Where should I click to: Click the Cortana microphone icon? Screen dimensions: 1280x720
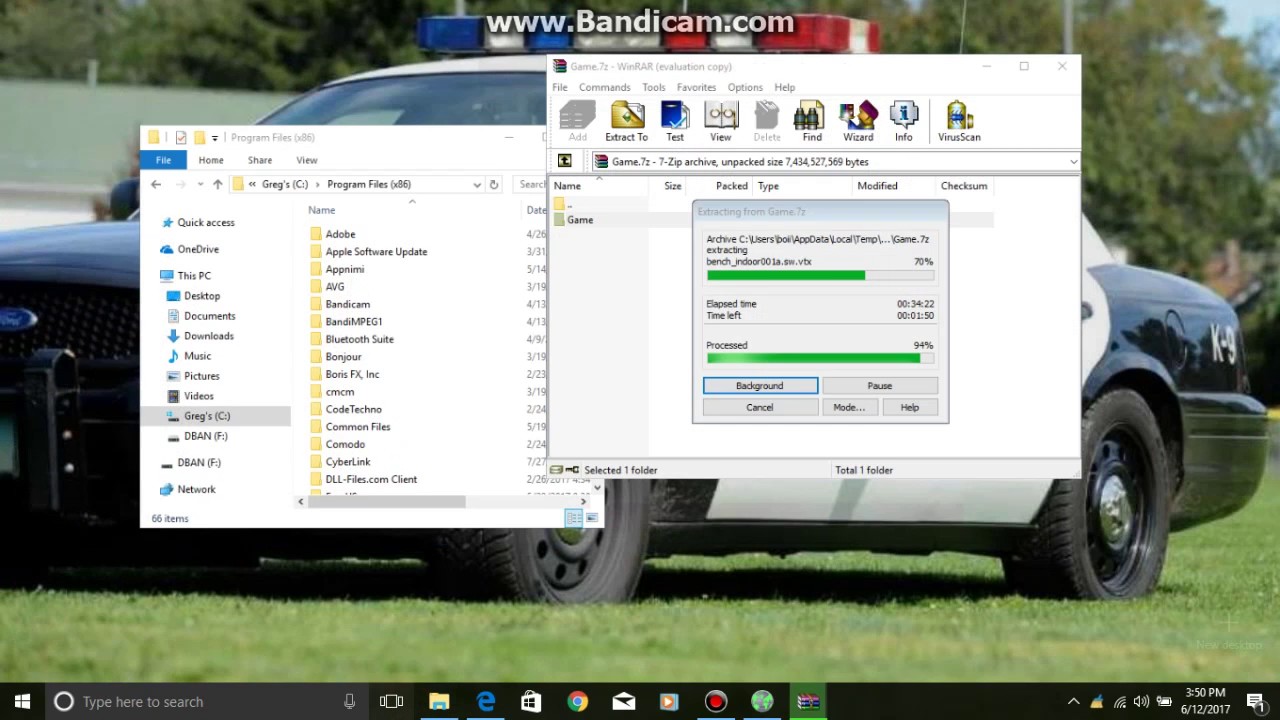click(x=349, y=702)
